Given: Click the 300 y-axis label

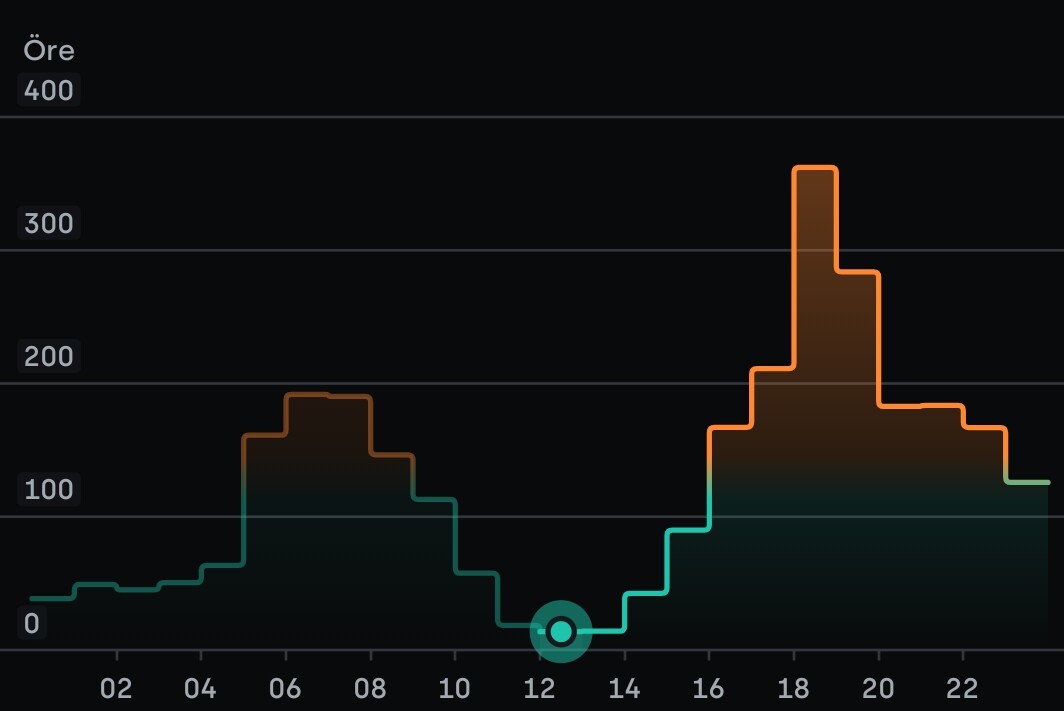Looking at the screenshot, I should point(48,223).
